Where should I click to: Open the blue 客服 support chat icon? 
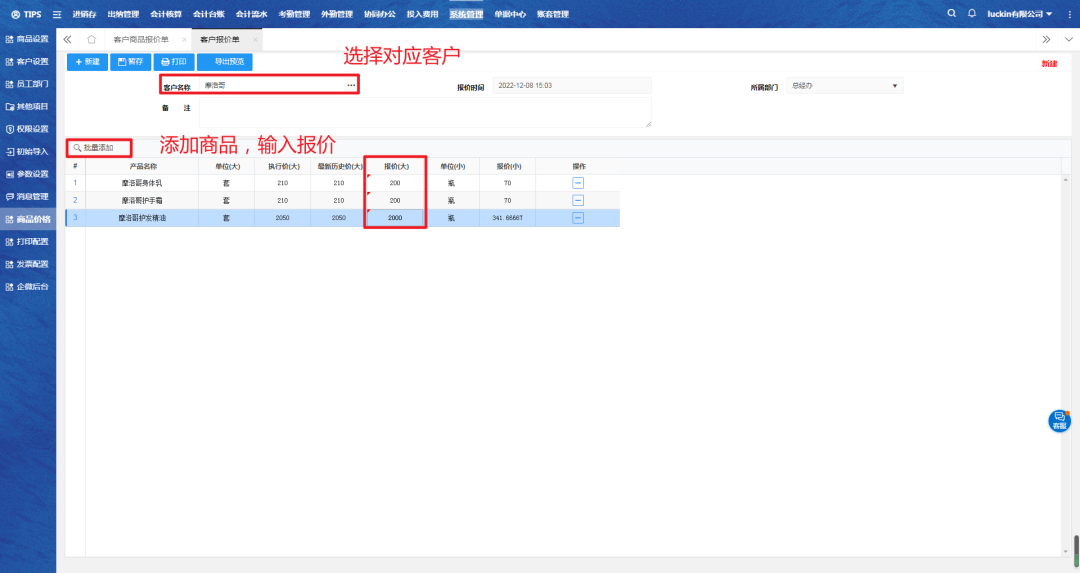point(1059,420)
